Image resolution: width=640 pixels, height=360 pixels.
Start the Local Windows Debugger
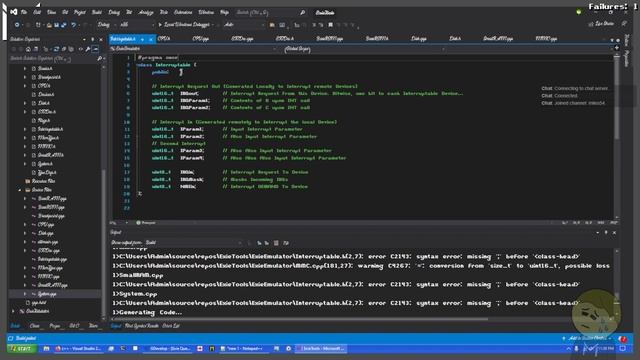click(184, 25)
